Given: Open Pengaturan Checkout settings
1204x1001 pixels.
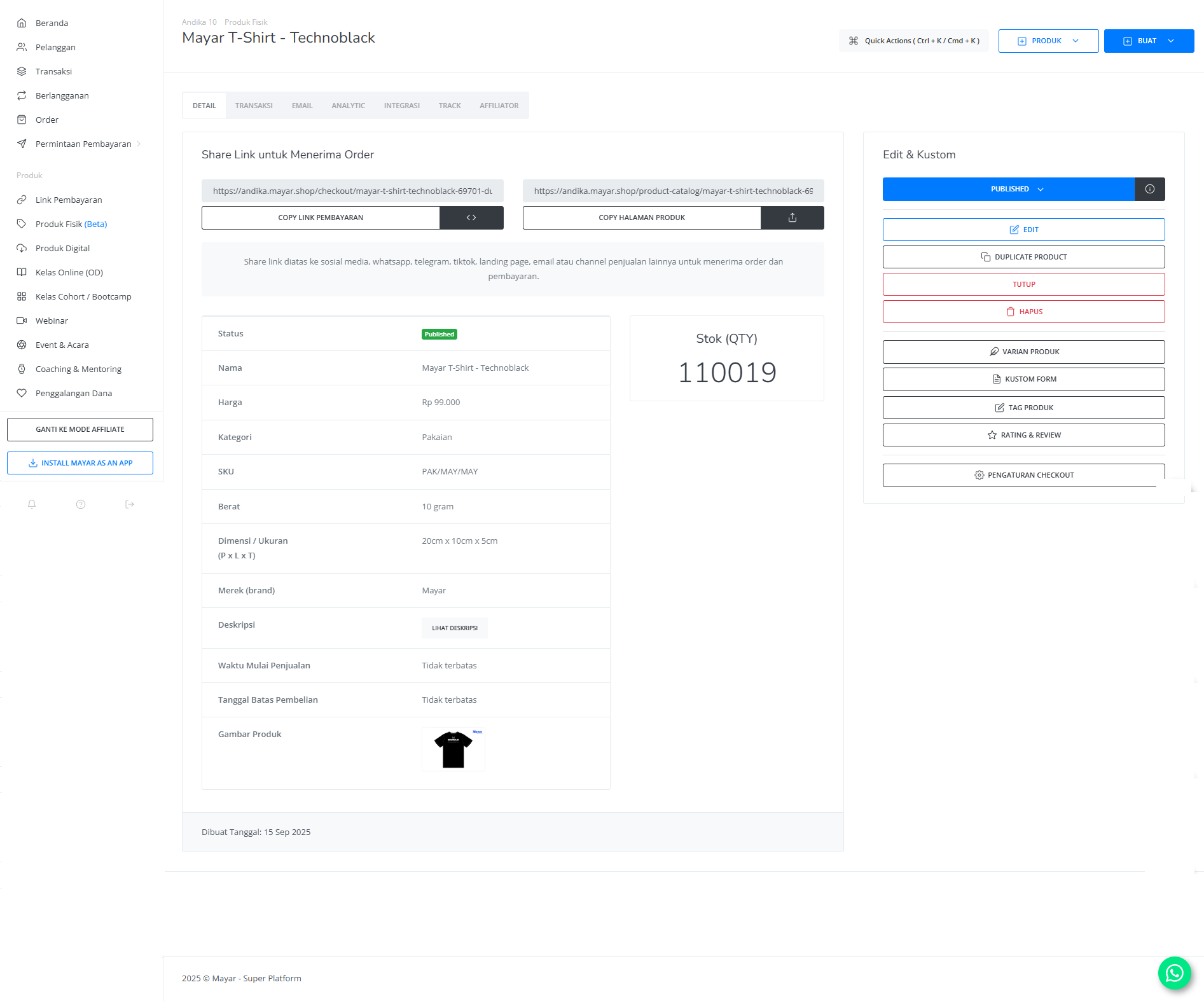Looking at the screenshot, I should pos(1023,475).
